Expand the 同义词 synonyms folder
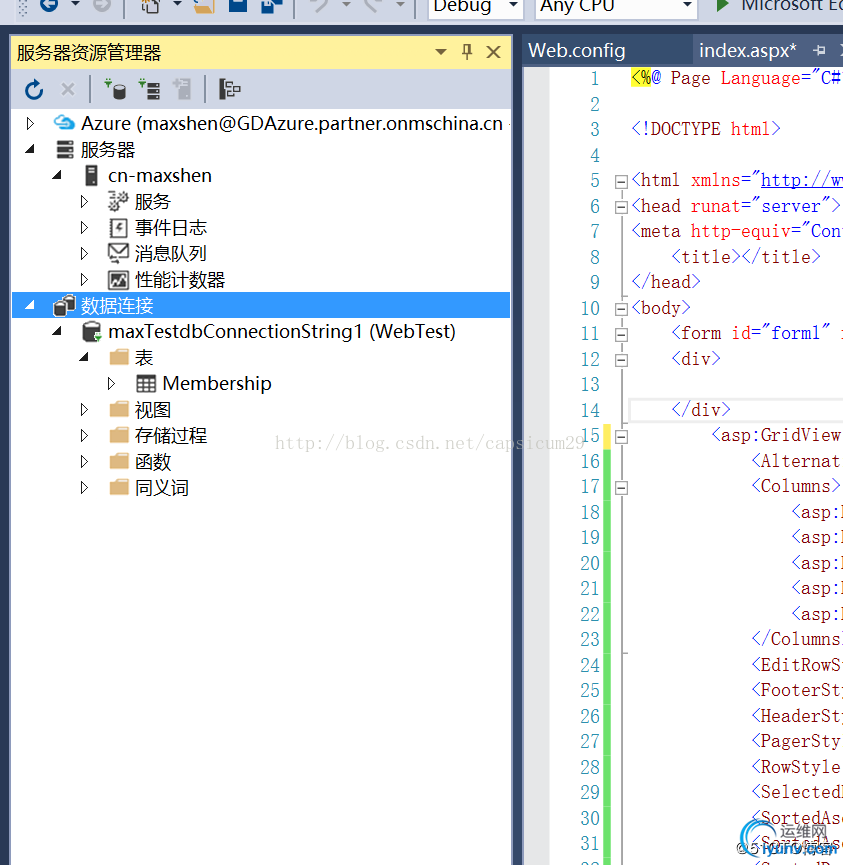This screenshot has width=843, height=865. (84, 487)
